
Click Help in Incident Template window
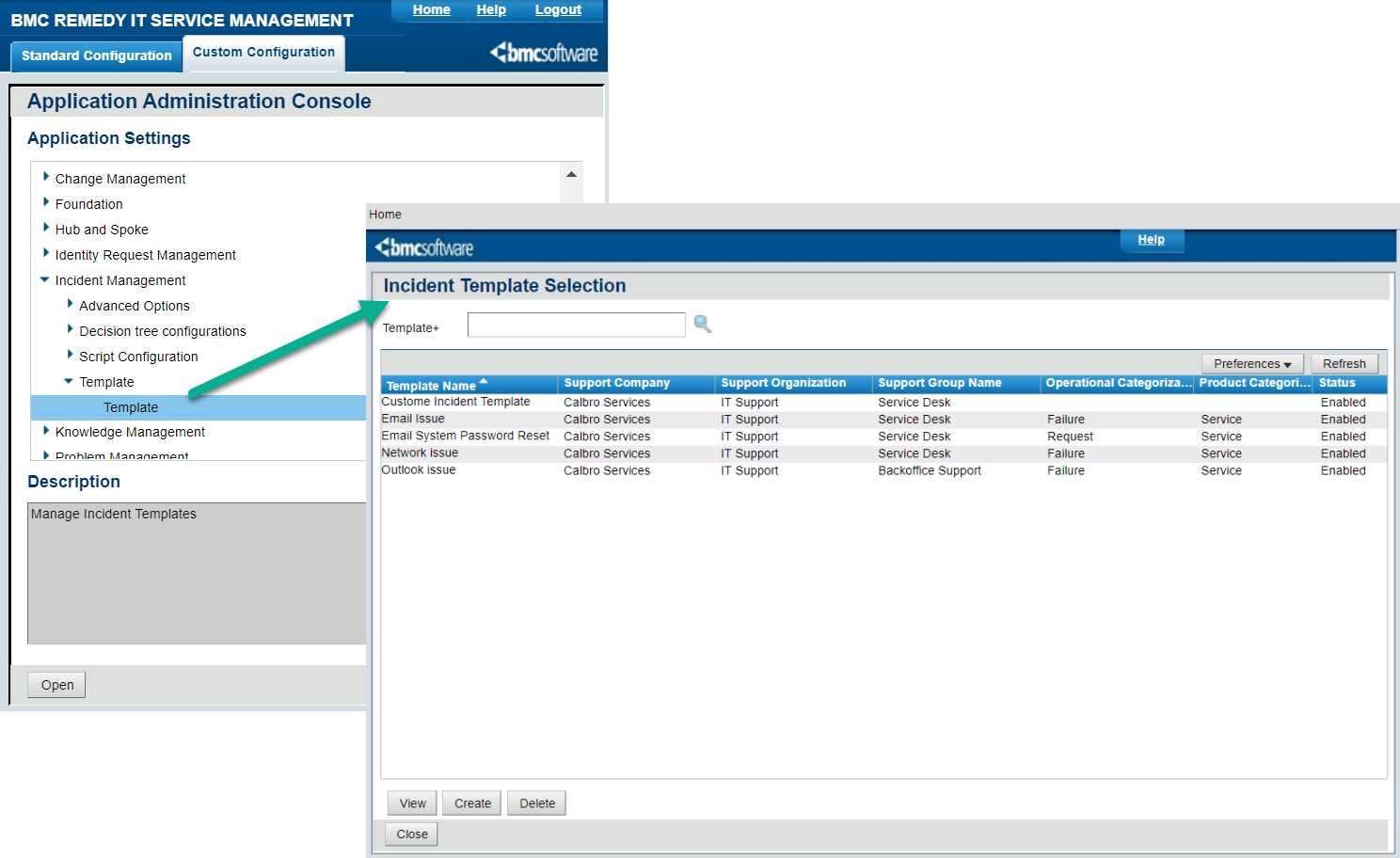[x=1152, y=240]
